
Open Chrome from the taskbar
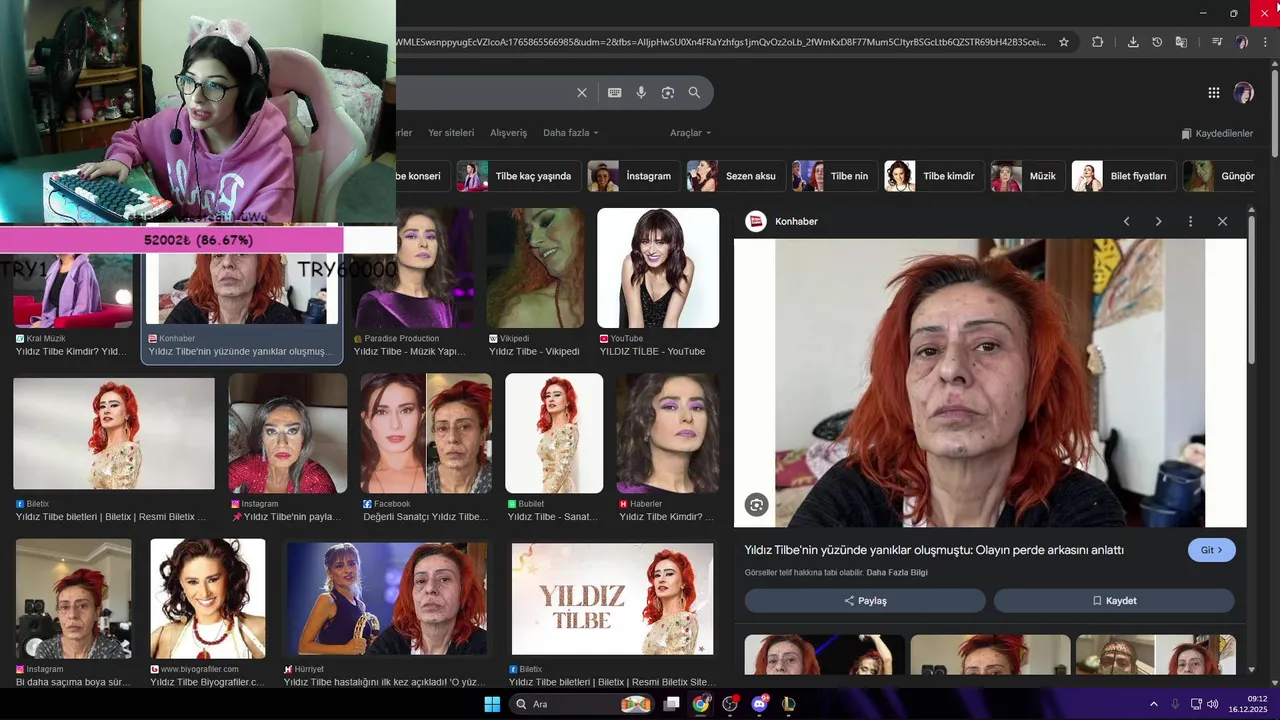coord(701,704)
